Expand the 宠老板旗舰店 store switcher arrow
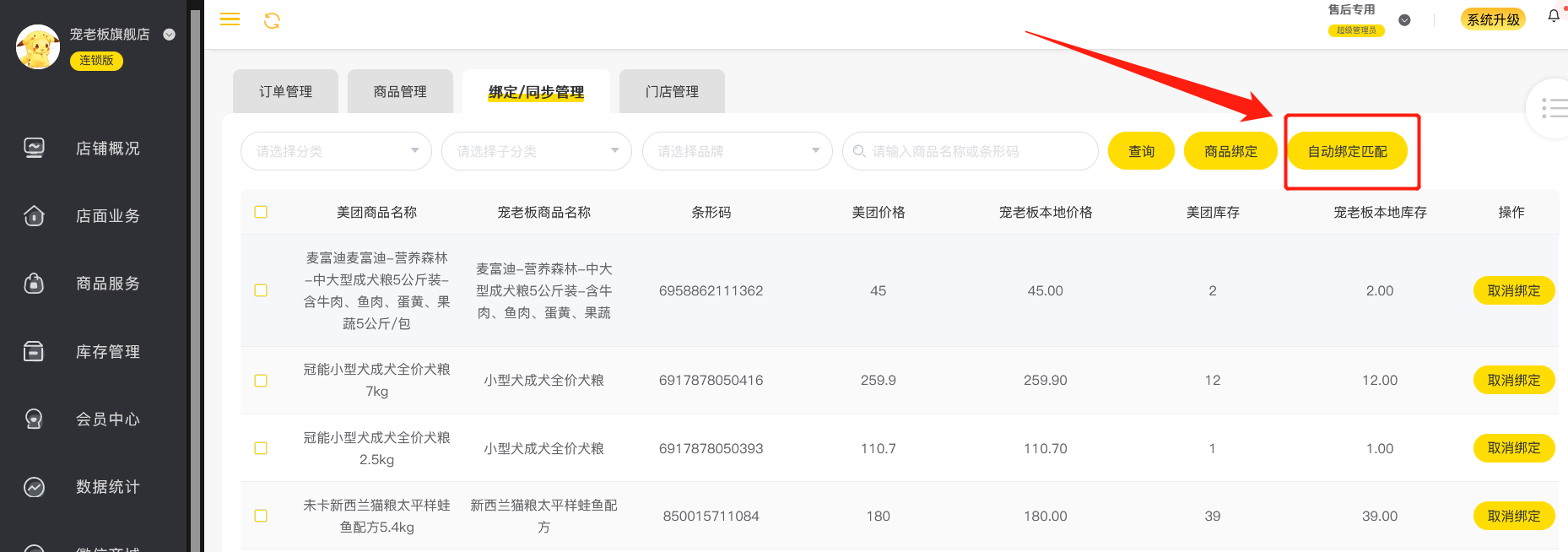The width and height of the screenshot is (1568, 552). pos(169,35)
